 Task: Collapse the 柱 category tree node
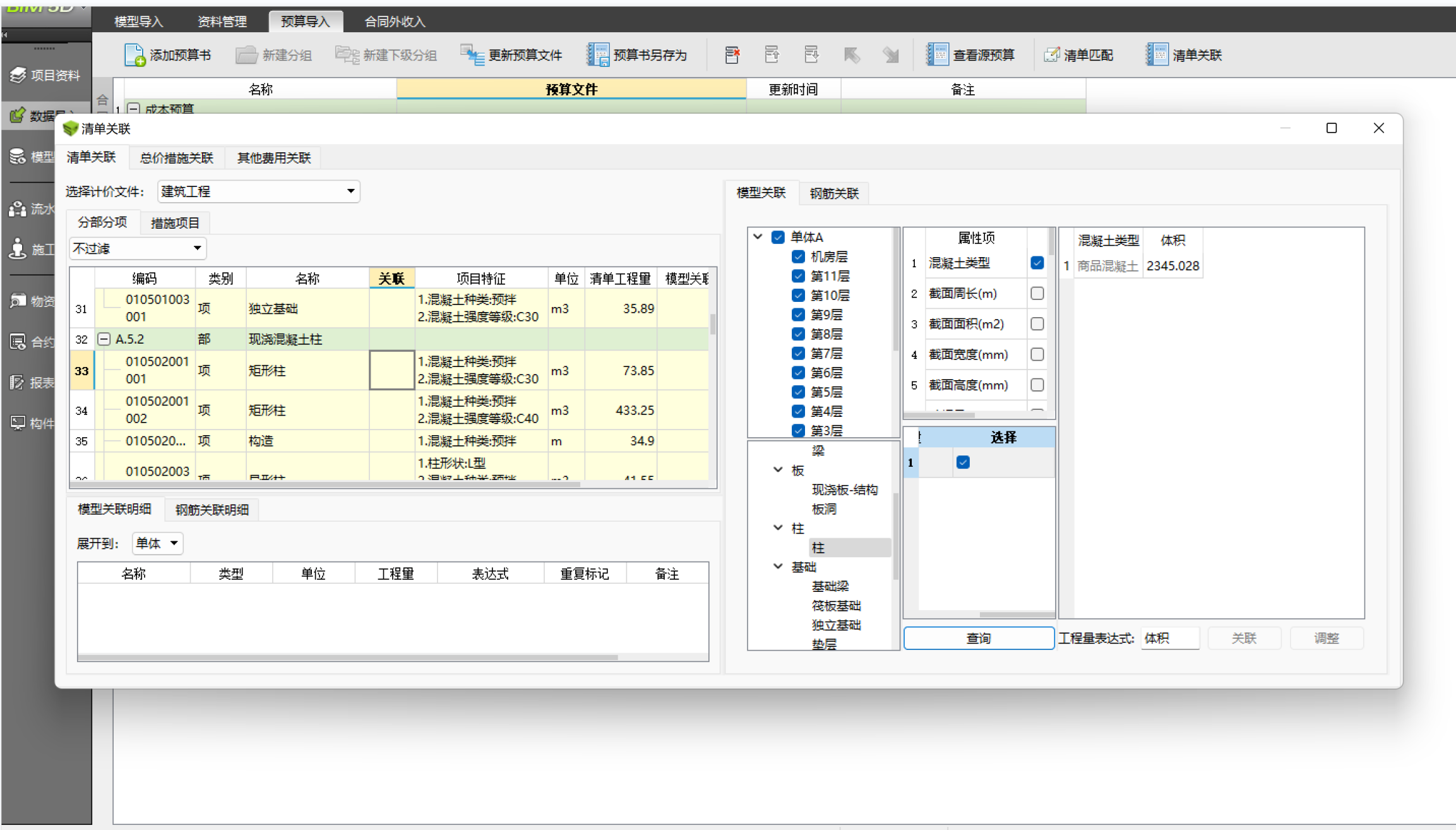(x=778, y=527)
